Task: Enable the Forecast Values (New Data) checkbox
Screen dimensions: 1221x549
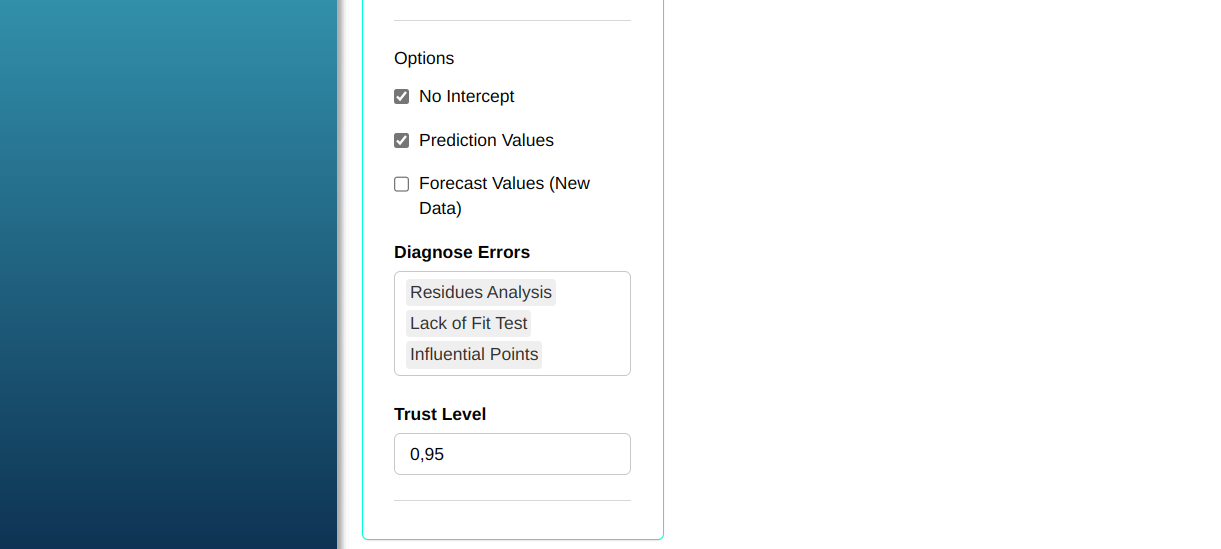Action: [x=402, y=184]
